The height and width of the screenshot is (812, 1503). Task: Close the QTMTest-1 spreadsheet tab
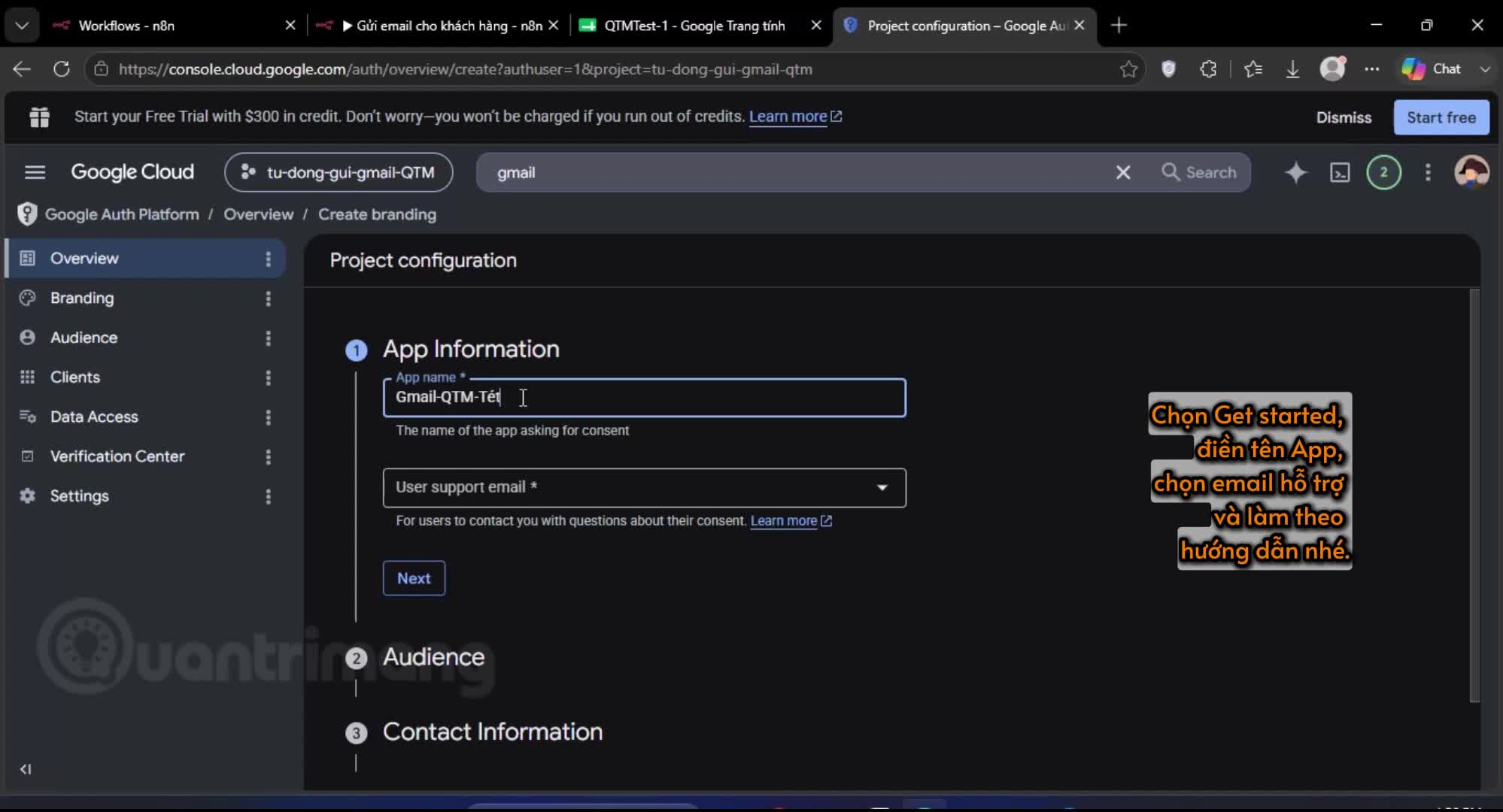[816, 26]
